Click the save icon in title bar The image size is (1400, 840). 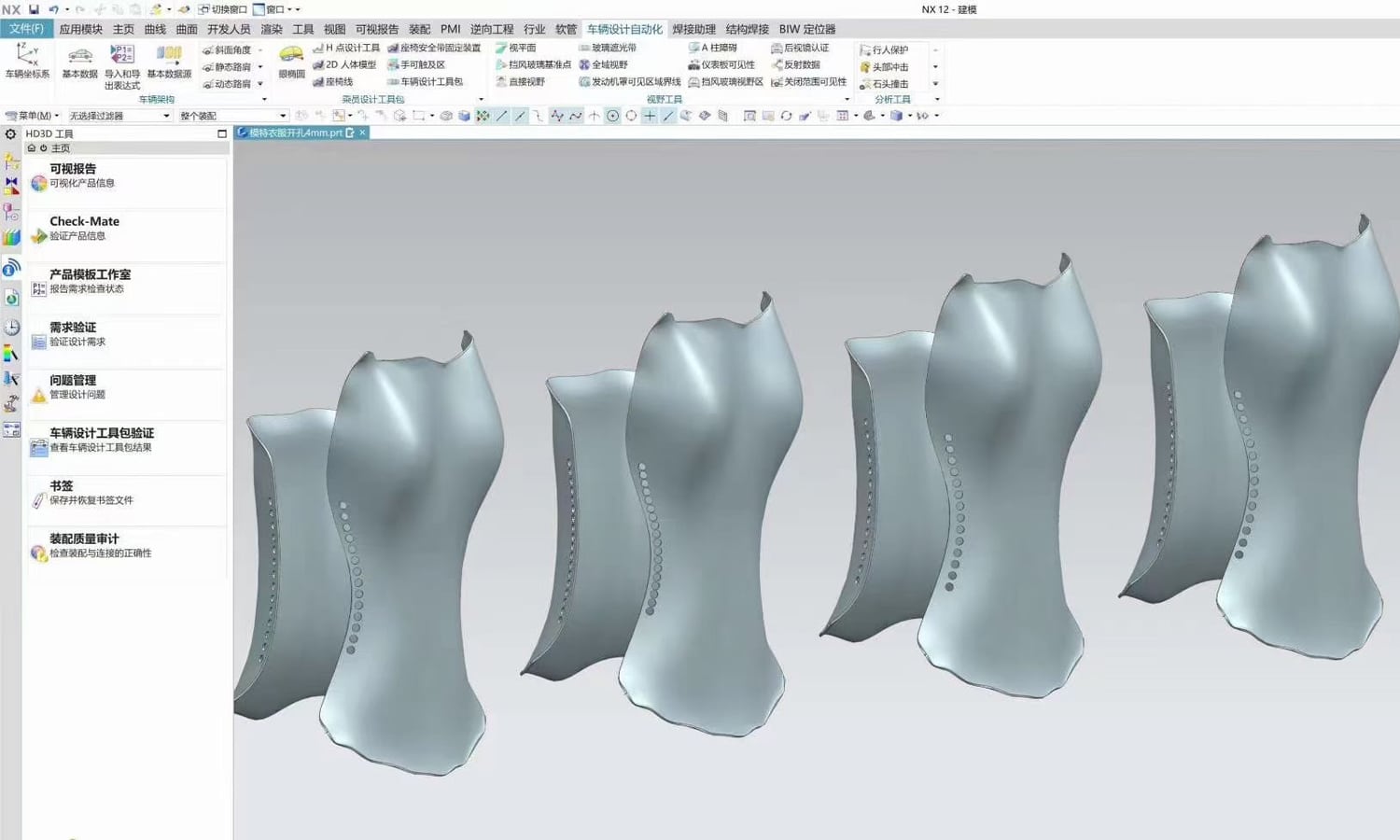(x=35, y=9)
